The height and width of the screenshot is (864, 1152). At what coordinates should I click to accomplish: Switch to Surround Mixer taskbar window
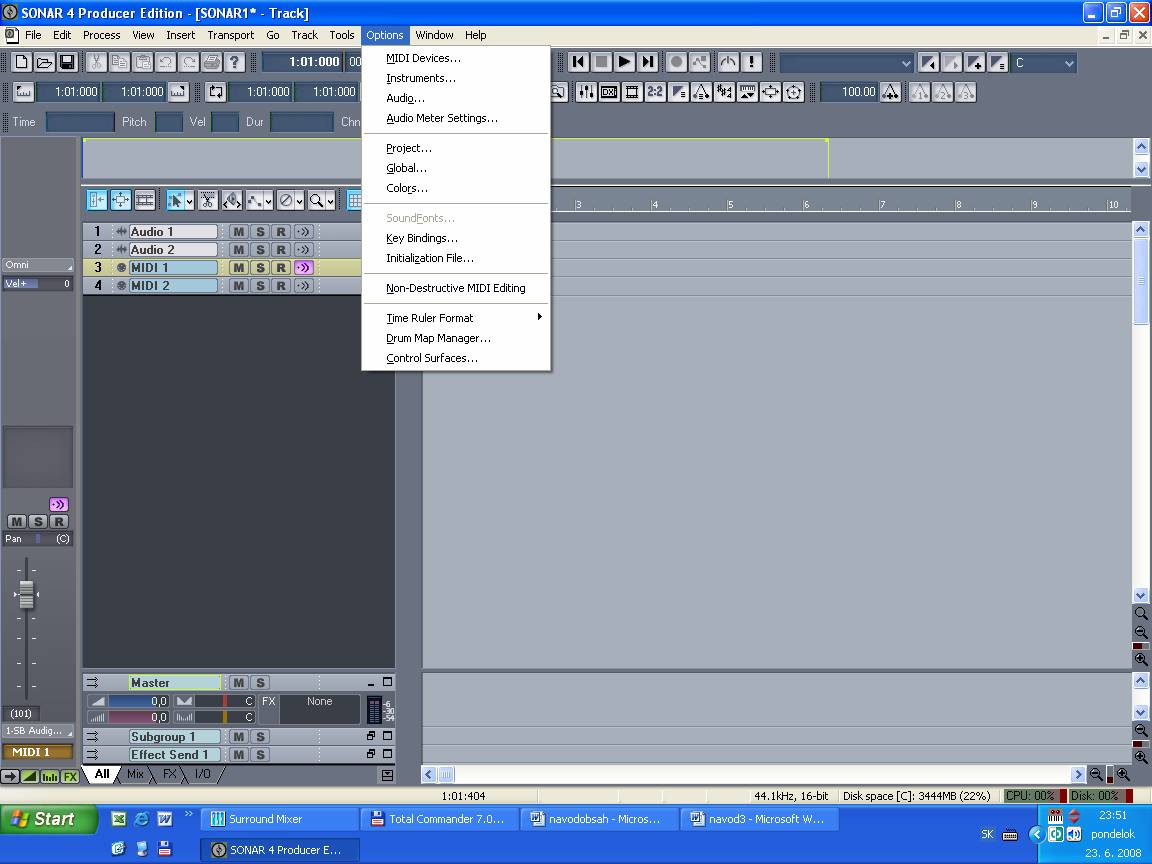click(x=278, y=819)
